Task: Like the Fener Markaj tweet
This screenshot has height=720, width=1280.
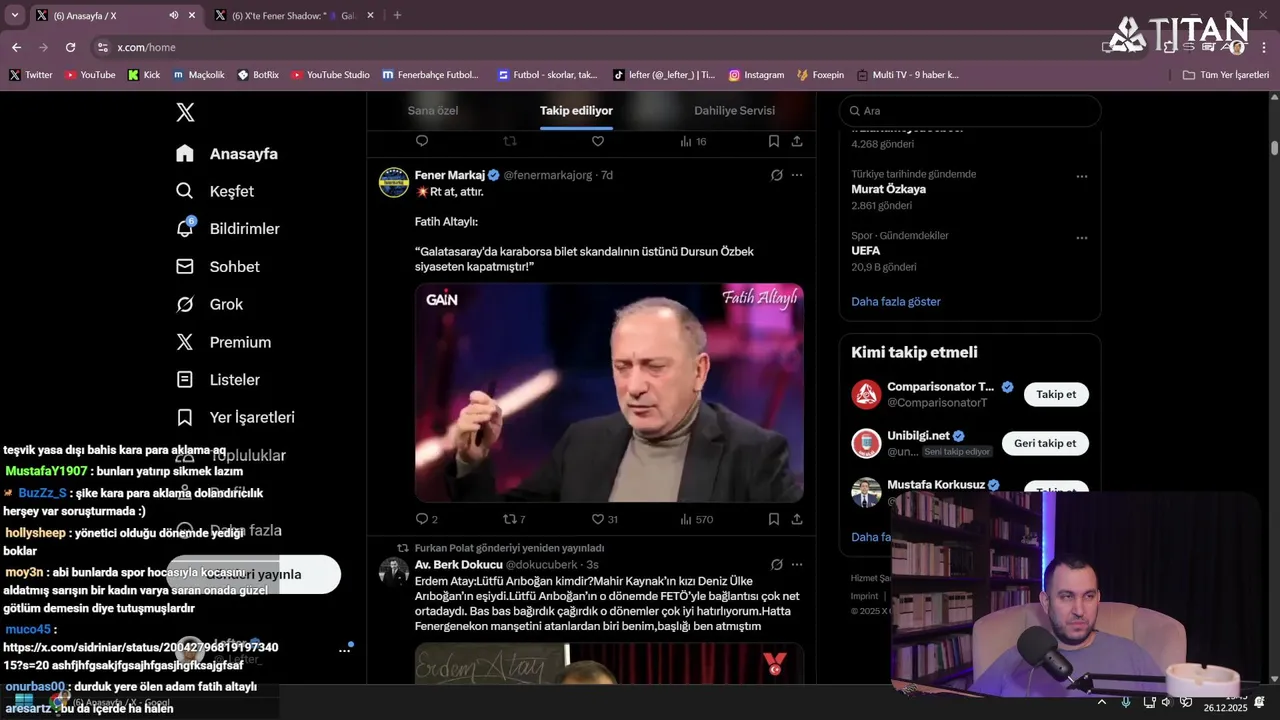Action: coord(607,519)
